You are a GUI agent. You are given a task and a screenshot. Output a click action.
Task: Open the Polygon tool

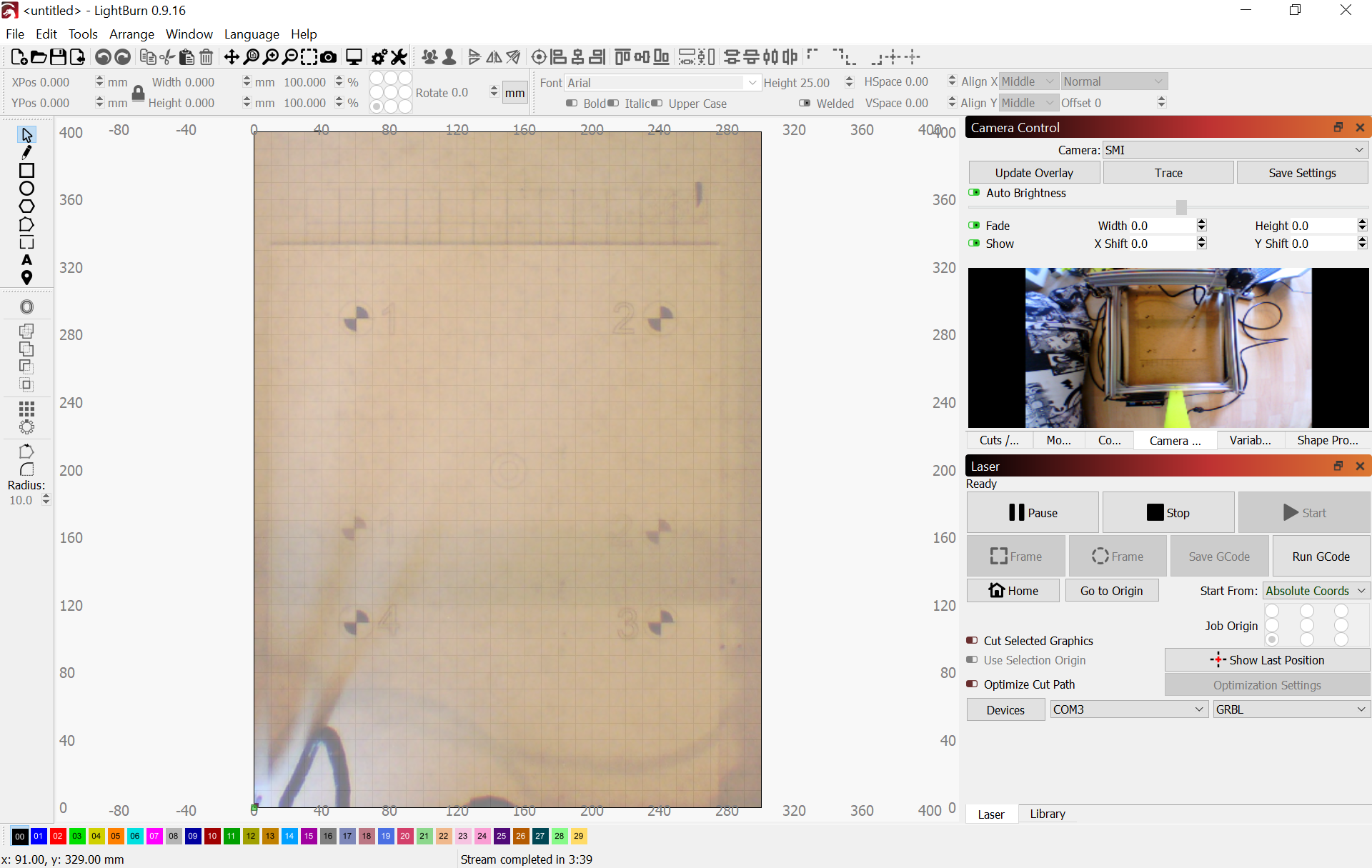tap(26, 206)
